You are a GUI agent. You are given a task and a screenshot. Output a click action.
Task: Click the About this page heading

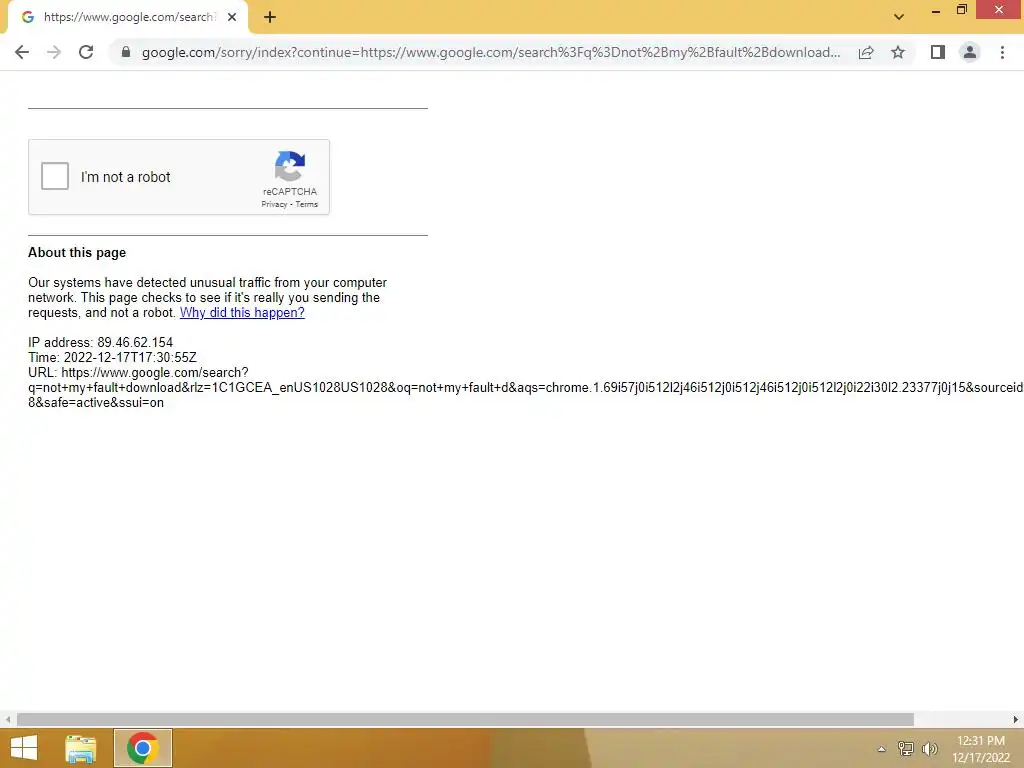tap(77, 253)
